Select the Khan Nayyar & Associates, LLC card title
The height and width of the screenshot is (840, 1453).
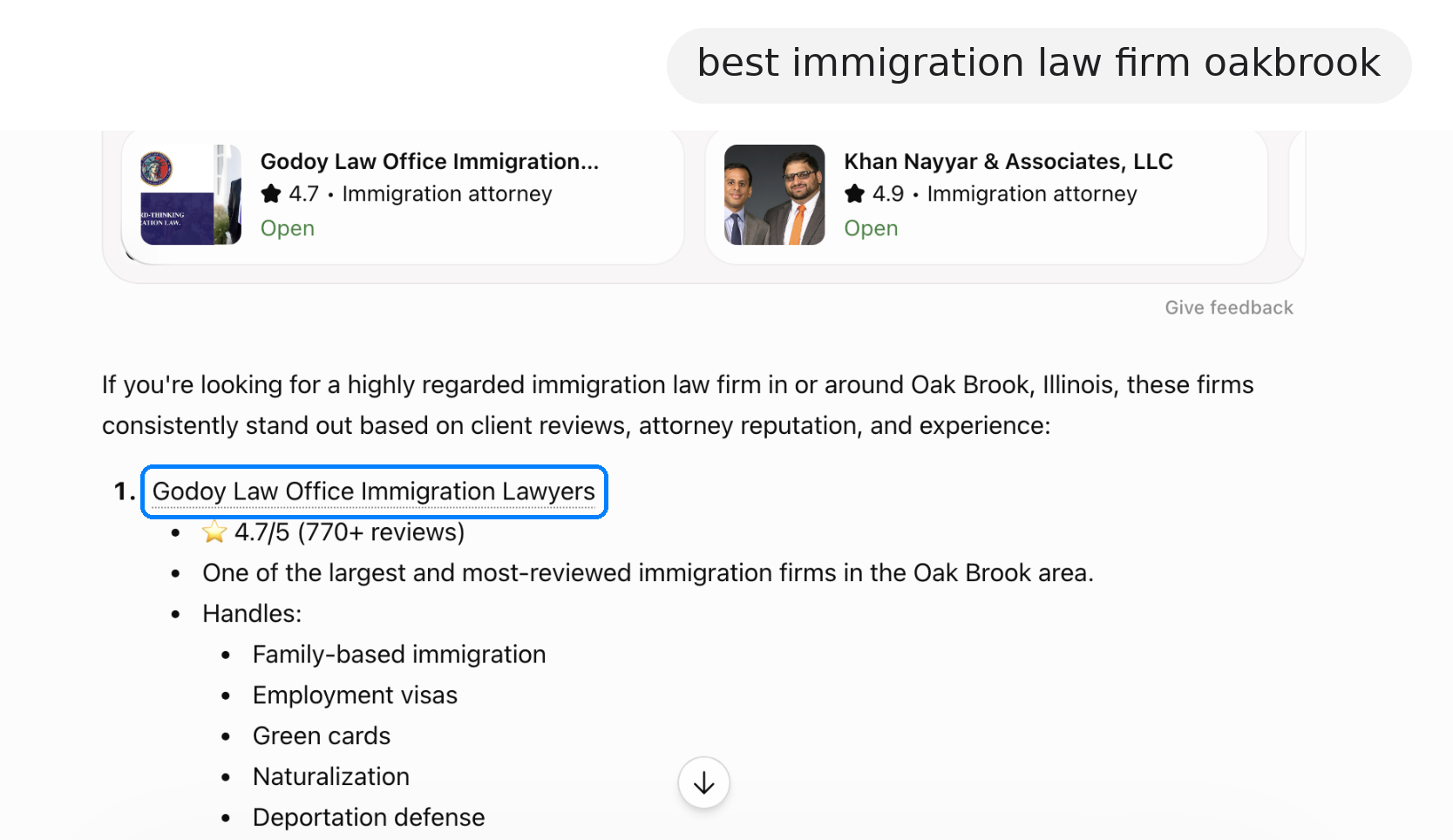pyautogui.click(x=1008, y=161)
